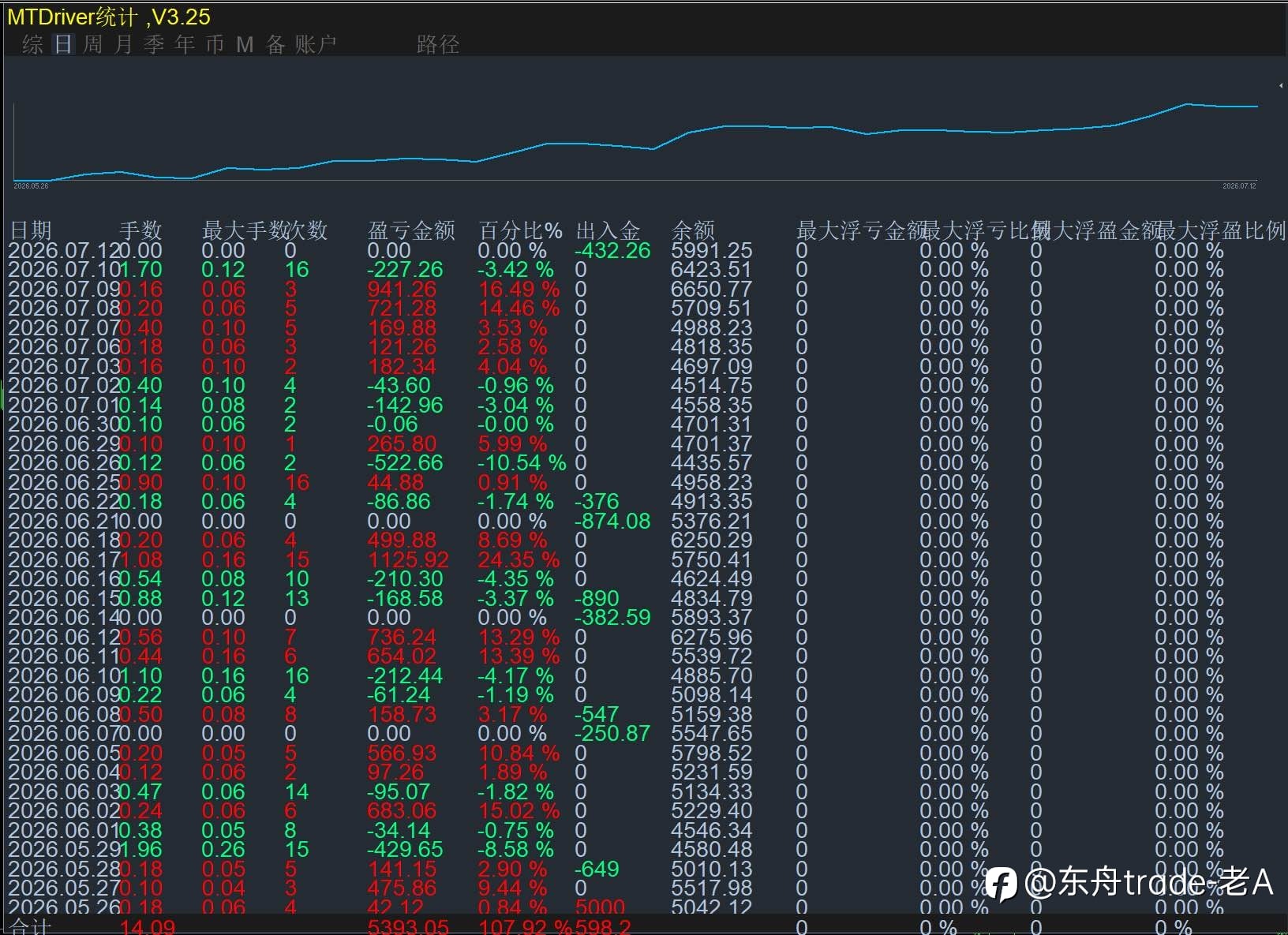Select the 日 daily tab

pos(63,44)
